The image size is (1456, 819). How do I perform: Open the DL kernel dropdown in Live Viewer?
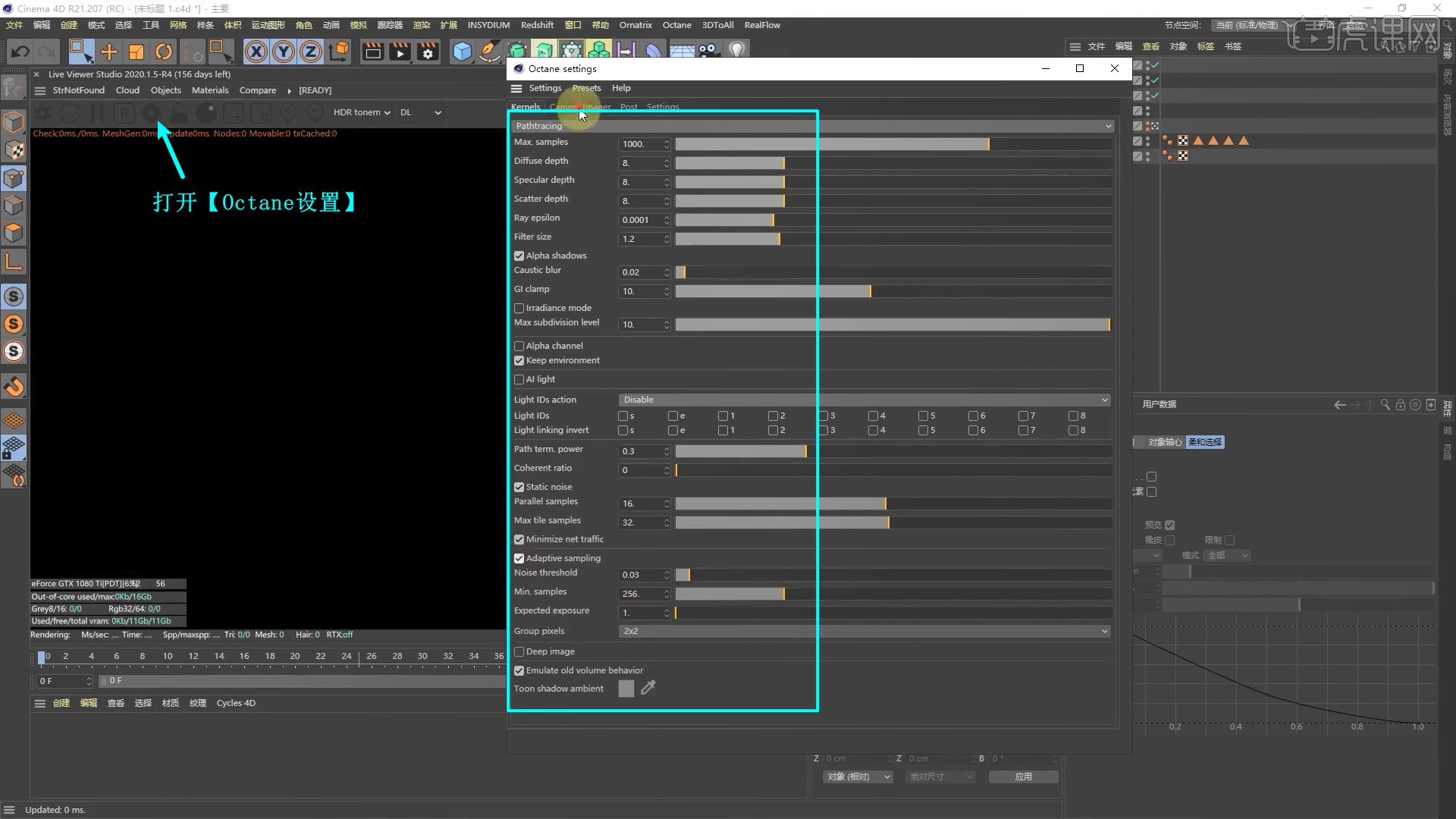coord(421,112)
